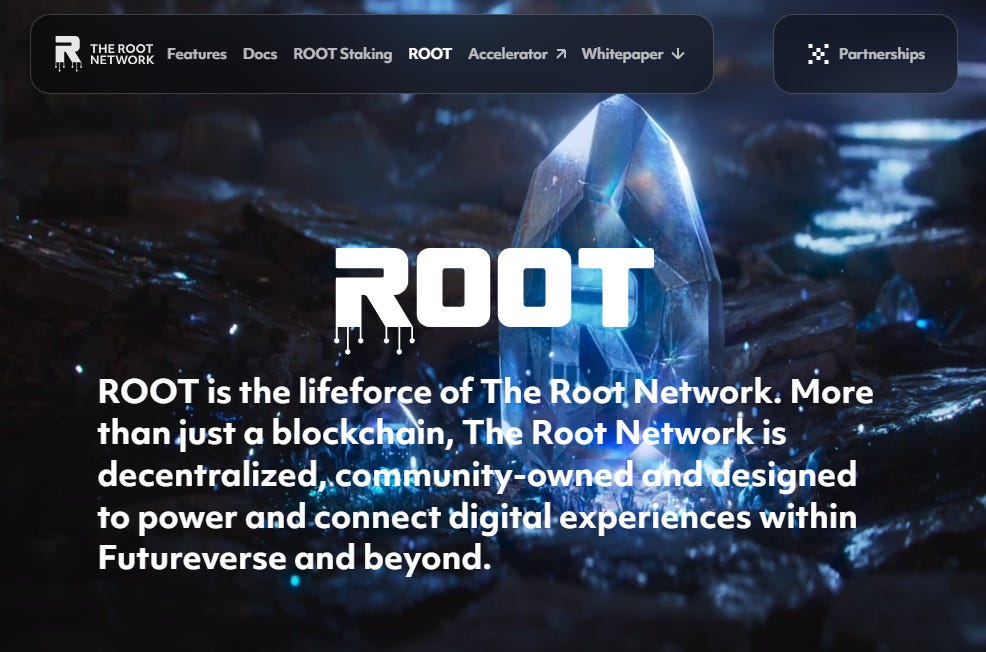Click the word community-owned in hero text

(485, 476)
